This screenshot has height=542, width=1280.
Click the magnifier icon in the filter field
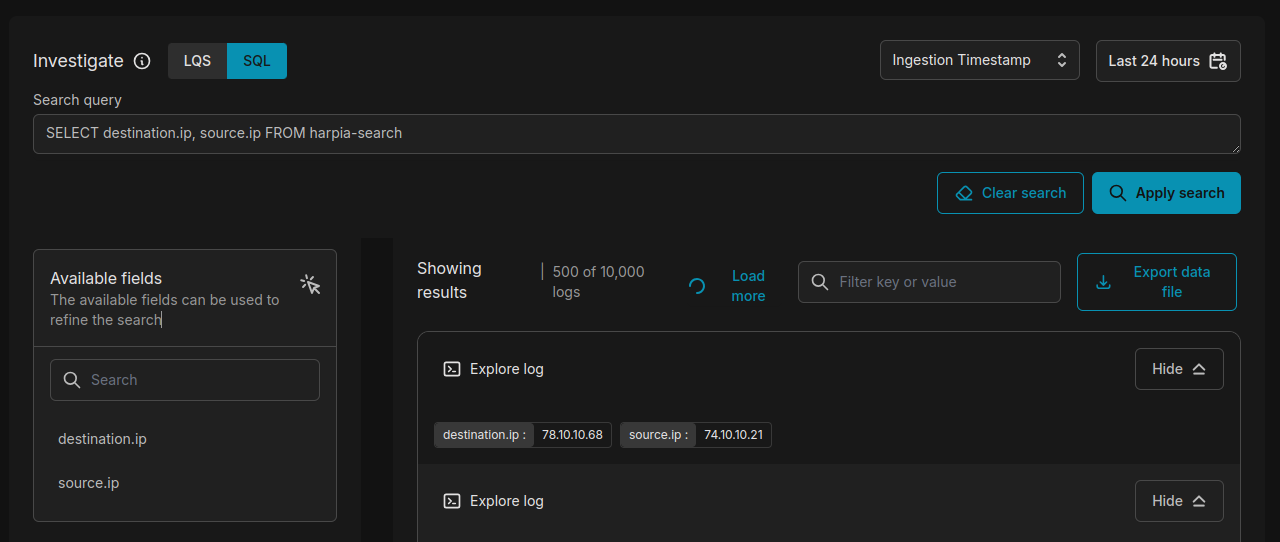click(819, 282)
